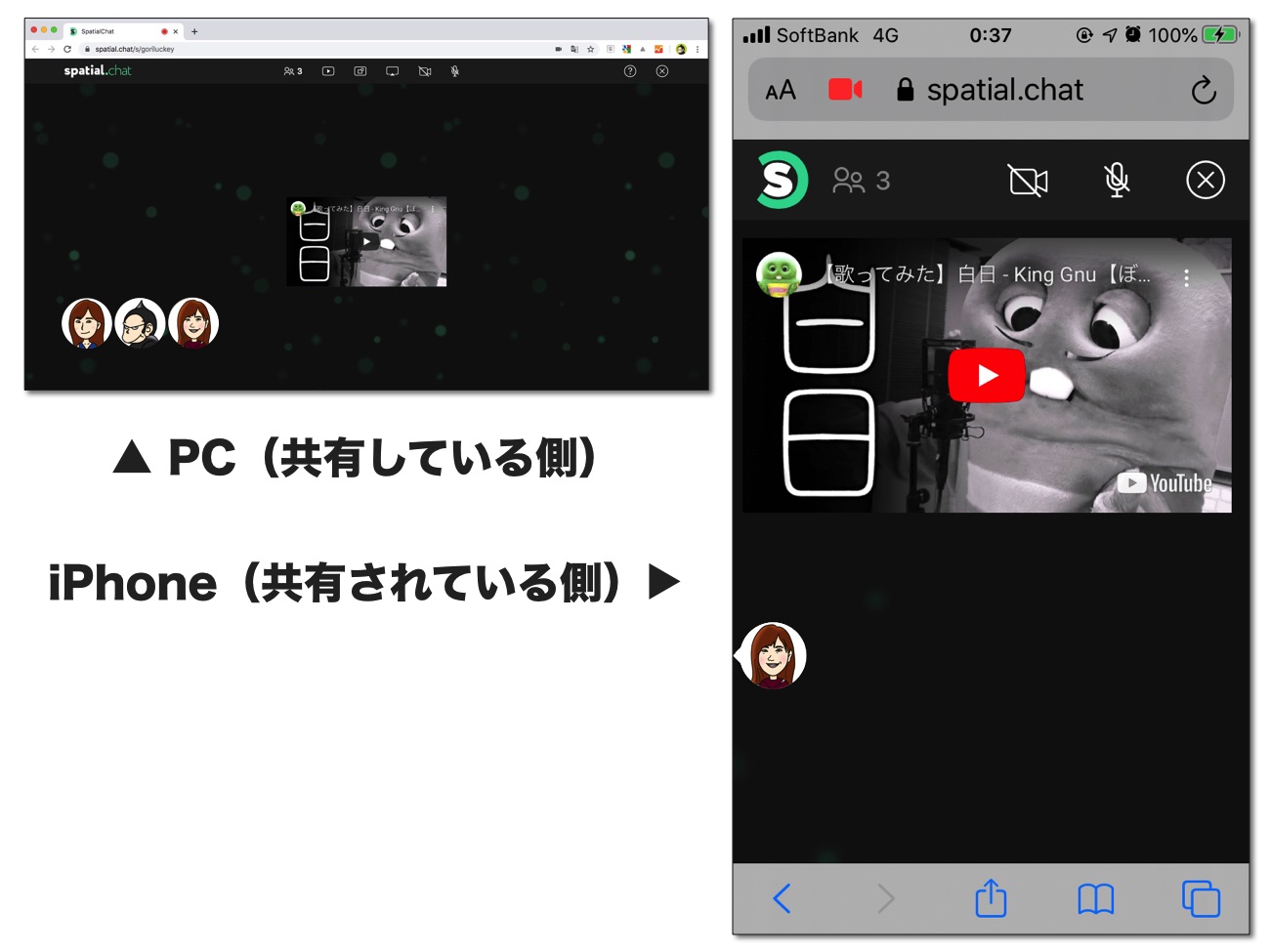Screen dimensions: 1270x952
Task: Tap Safari back chevron
Action: [x=782, y=898]
